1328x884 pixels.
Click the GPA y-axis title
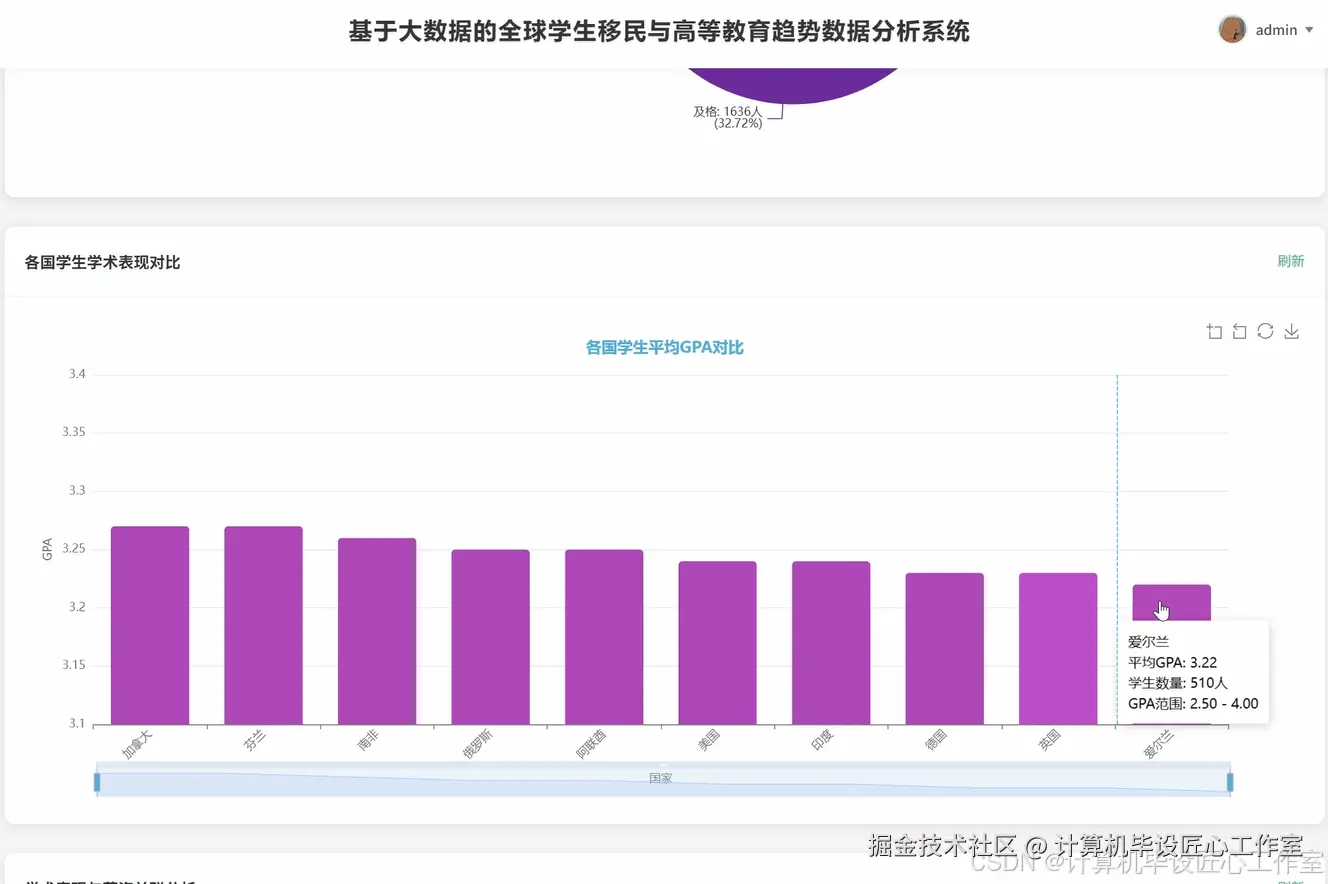coord(47,549)
